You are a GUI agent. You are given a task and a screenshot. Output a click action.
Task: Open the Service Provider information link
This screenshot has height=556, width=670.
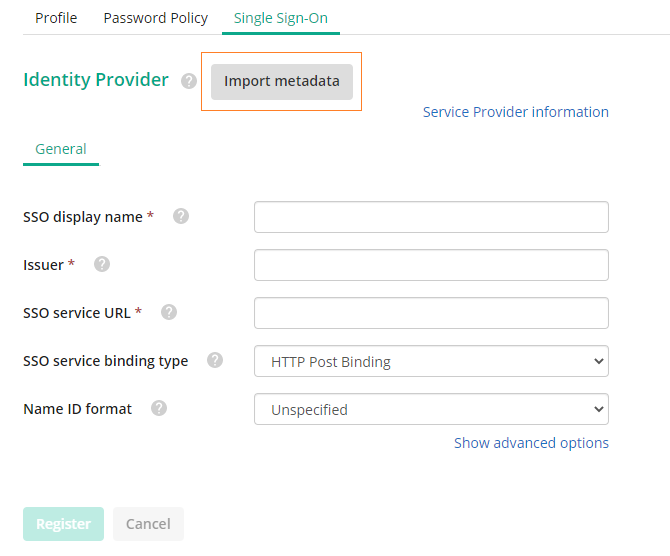click(516, 112)
